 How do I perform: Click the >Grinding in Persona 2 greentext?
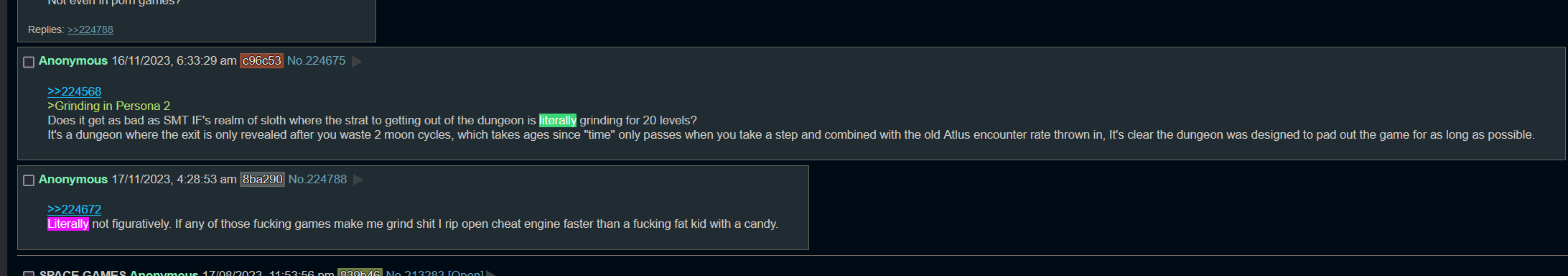(x=109, y=106)
